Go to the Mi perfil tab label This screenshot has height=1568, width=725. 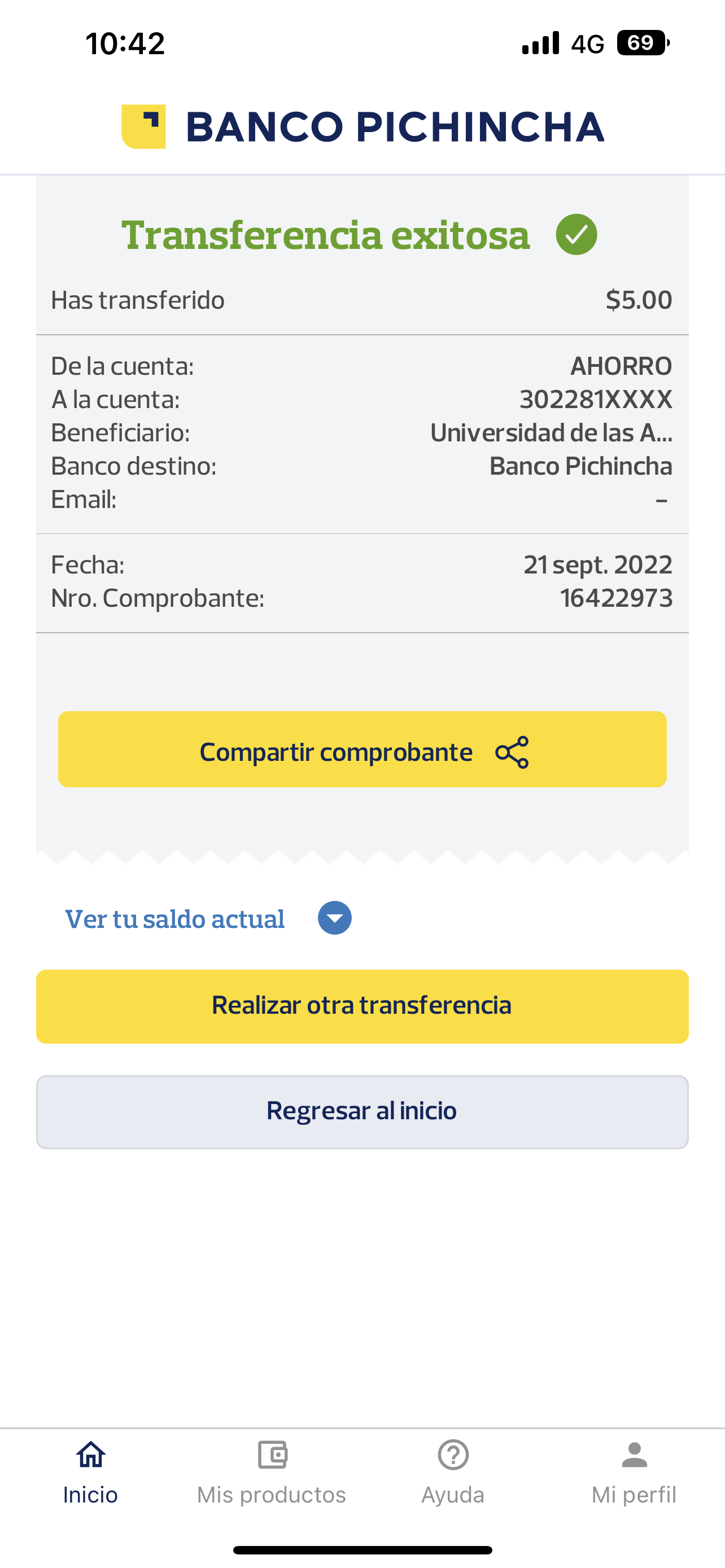point(634,1495)
